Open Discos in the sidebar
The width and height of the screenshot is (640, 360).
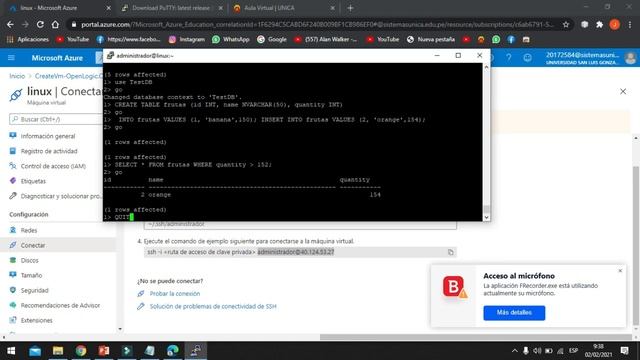tap(29, 260)
